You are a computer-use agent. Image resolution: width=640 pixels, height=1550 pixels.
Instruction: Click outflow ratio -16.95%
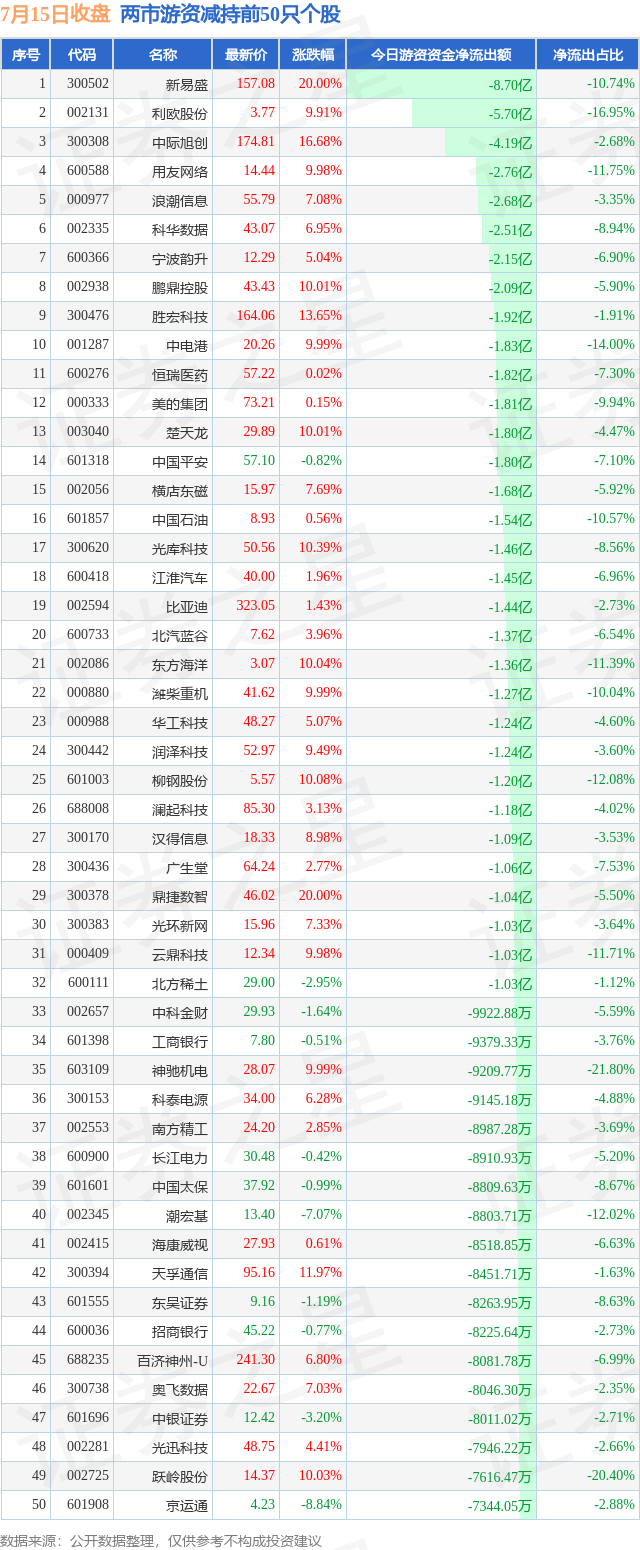(x=610, y=113)
